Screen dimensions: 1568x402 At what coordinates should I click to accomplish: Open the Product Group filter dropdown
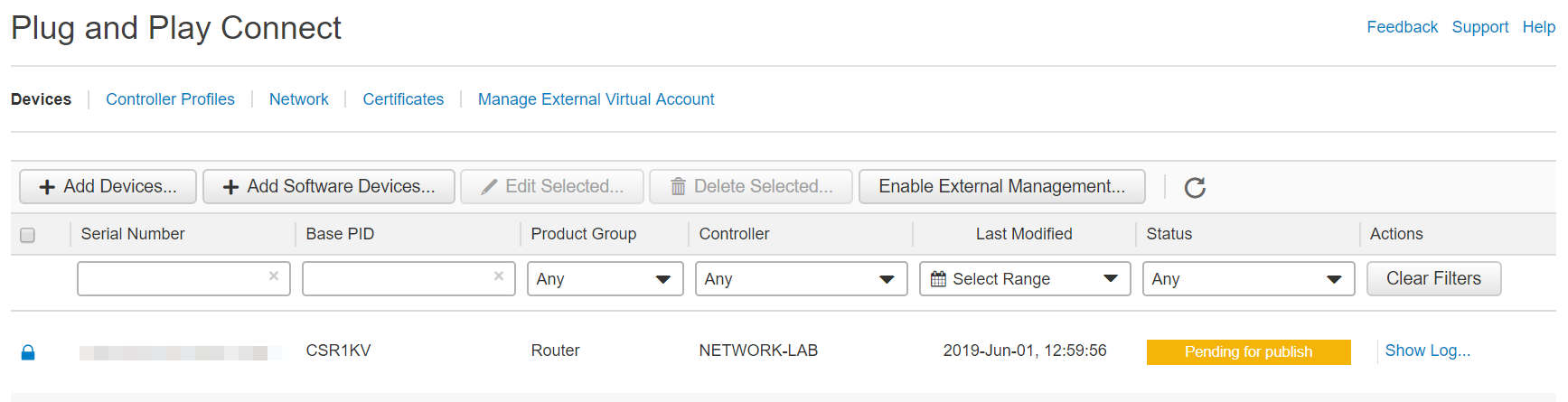[606, 279]
